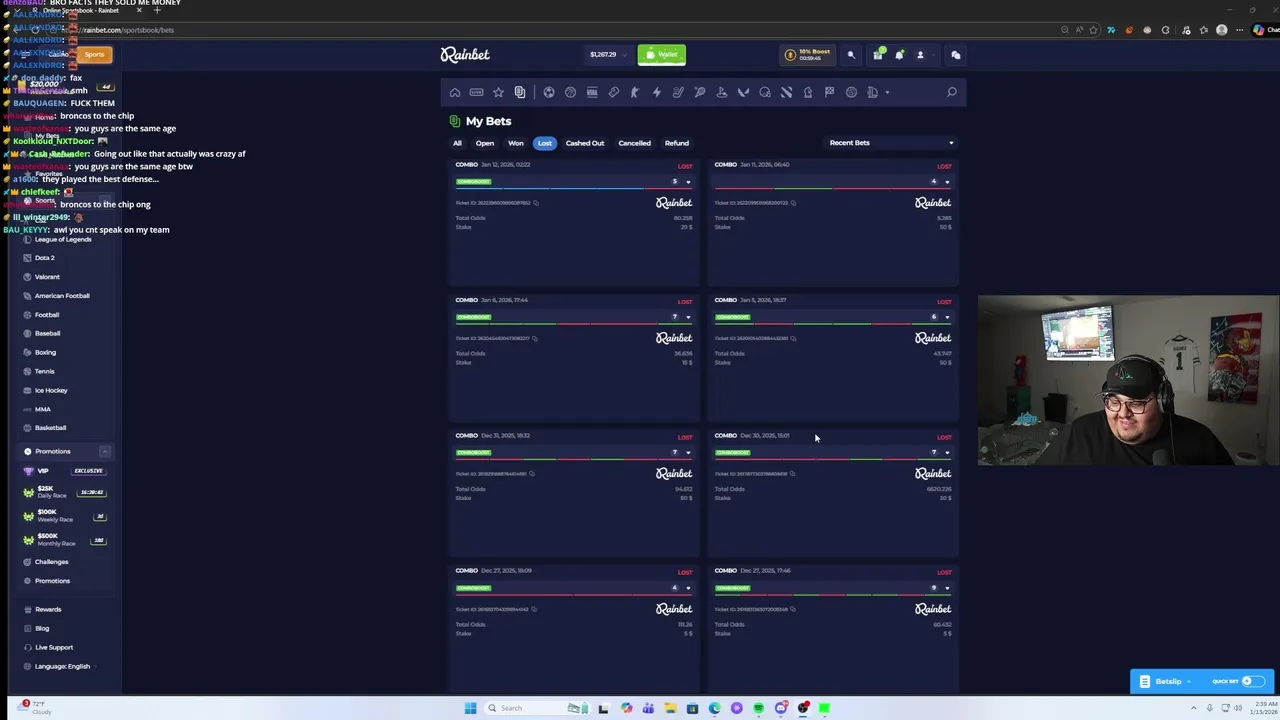Open the notifications bell icon
The width and height of the screenshot is (1280, 720).
point(898,55)
